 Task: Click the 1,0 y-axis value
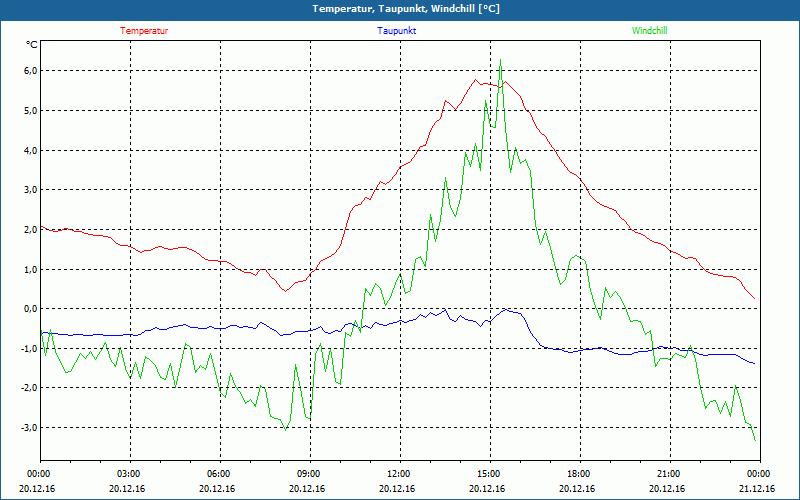tap(31, 269)
